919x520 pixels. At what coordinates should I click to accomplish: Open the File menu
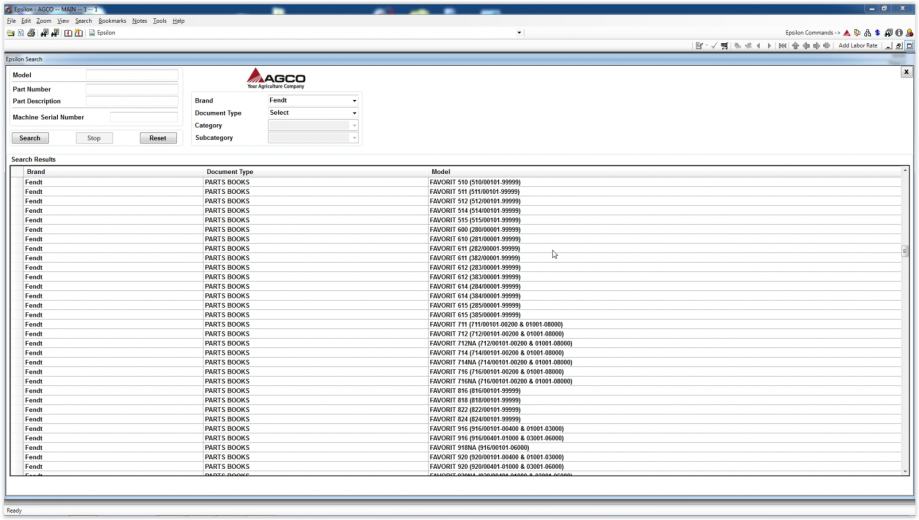11,21
